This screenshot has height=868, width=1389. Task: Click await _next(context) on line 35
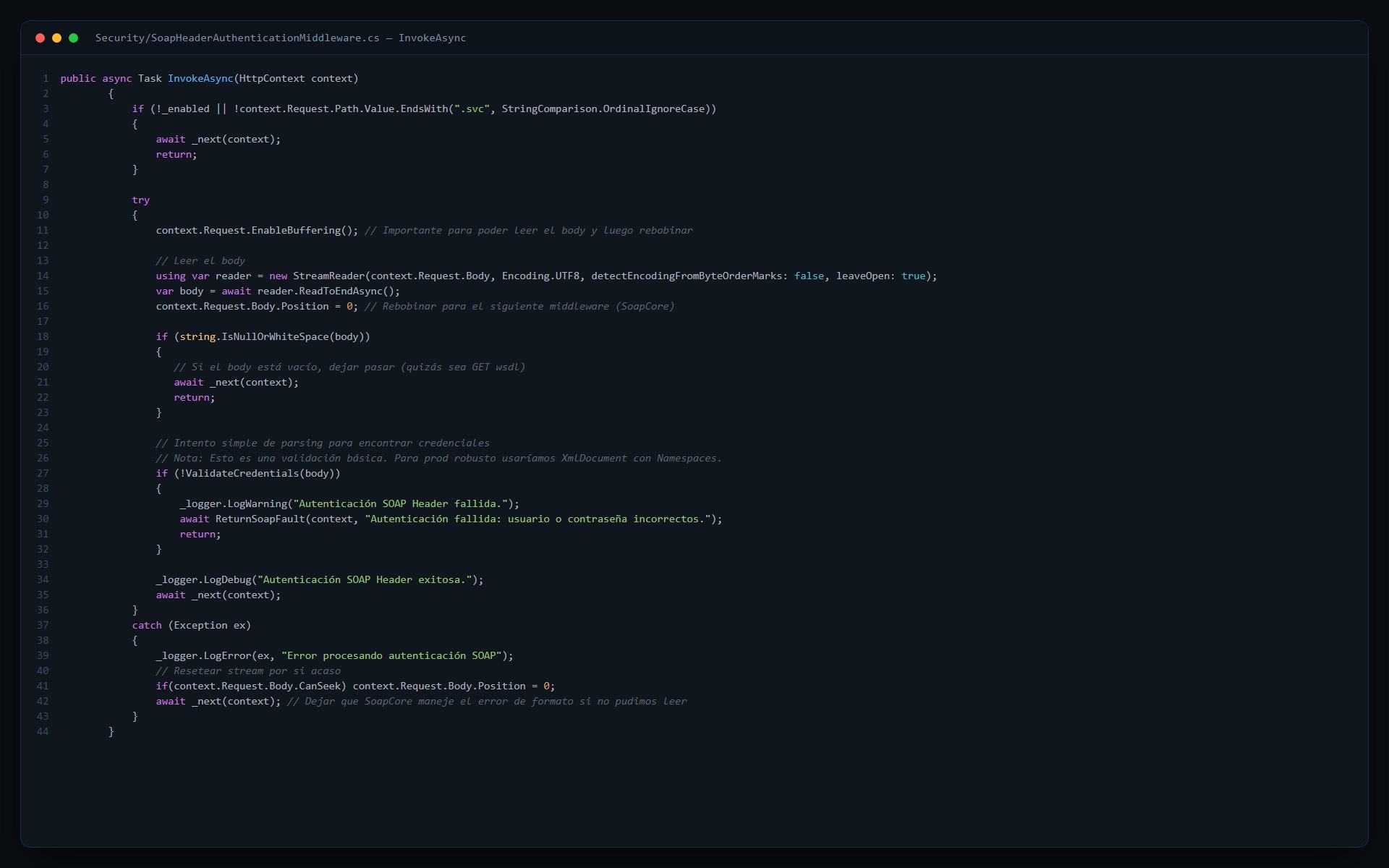218,595
